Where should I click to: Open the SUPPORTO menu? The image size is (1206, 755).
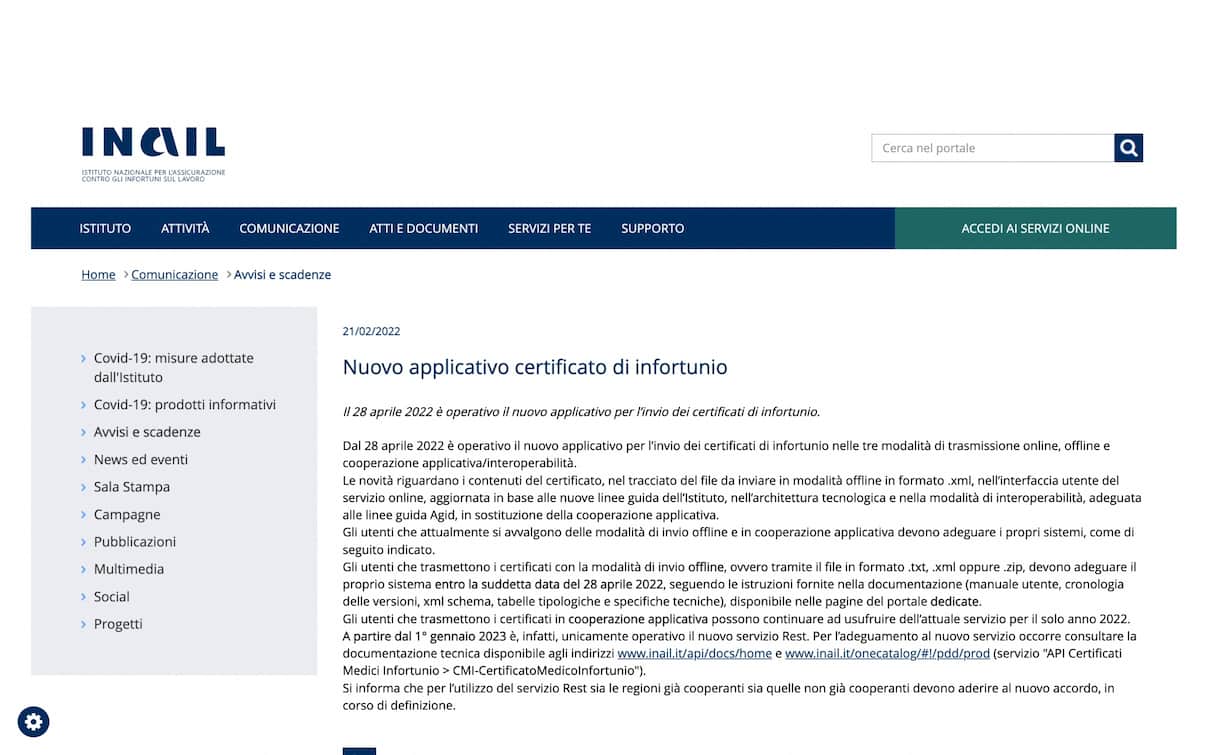[652, 228]
